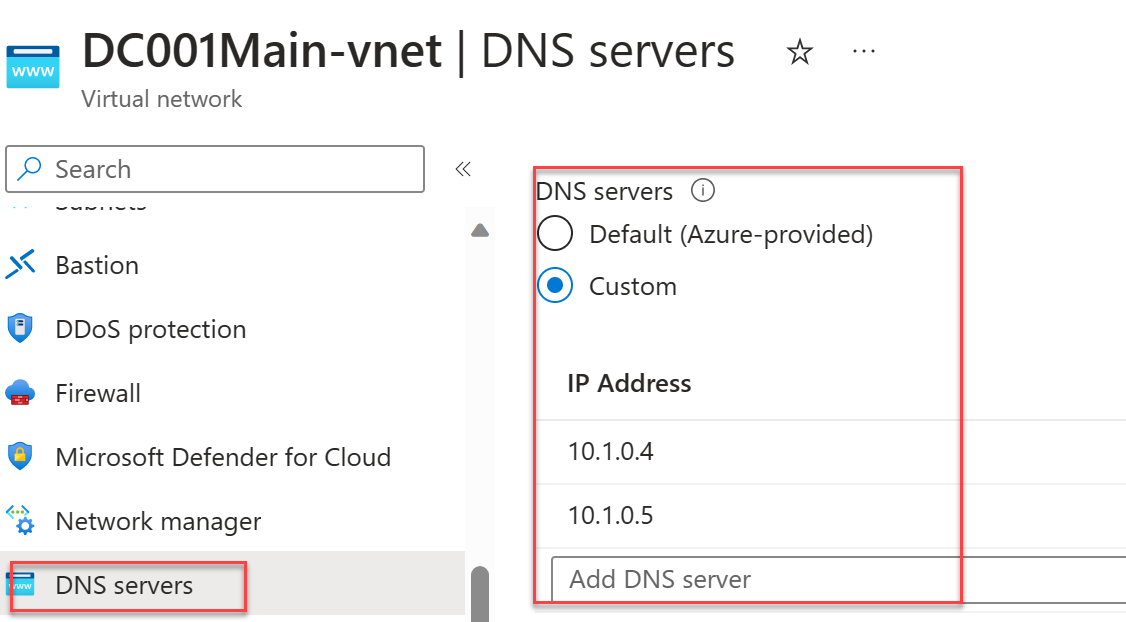The width and height of the screenshot is (1126, 622).
Task: Click the sidebar scrollbar thumb
Action: (x=480, y=594)
